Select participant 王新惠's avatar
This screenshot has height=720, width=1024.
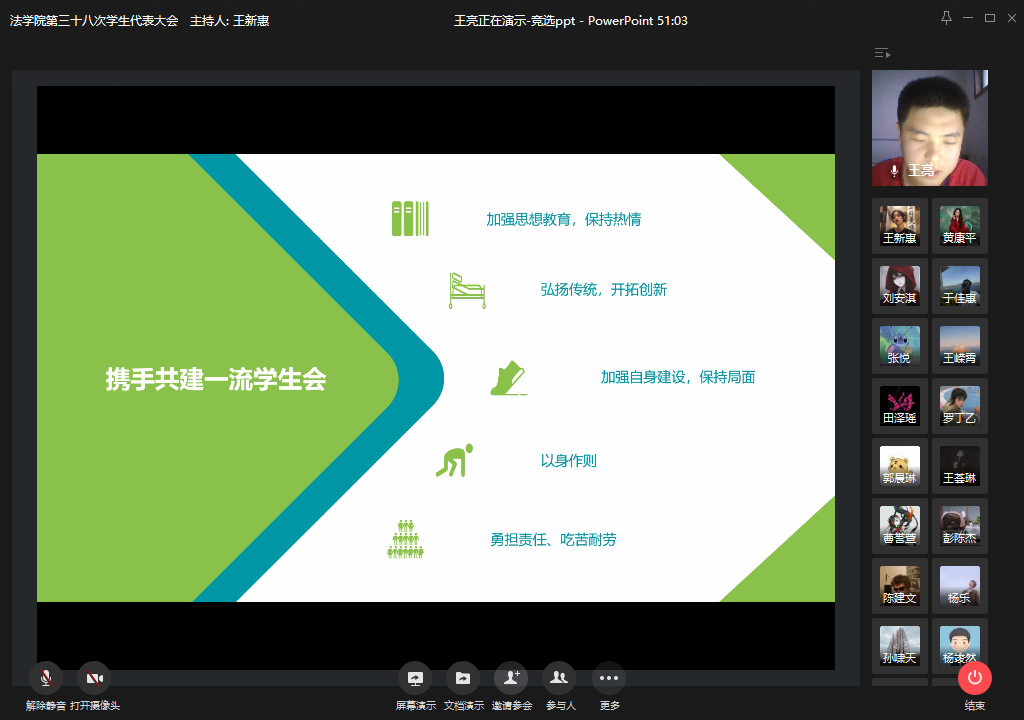(900, 226)
